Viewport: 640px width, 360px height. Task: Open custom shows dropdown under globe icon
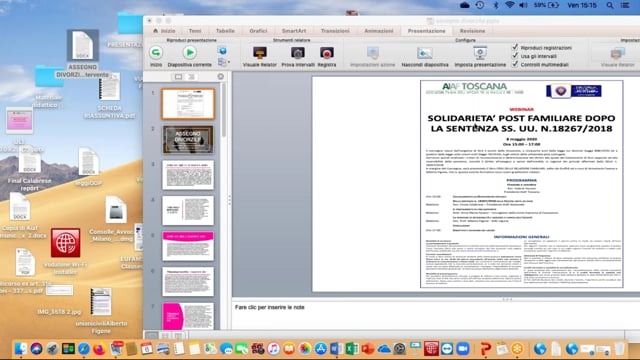pyautogui.click(x=223, y=62)
